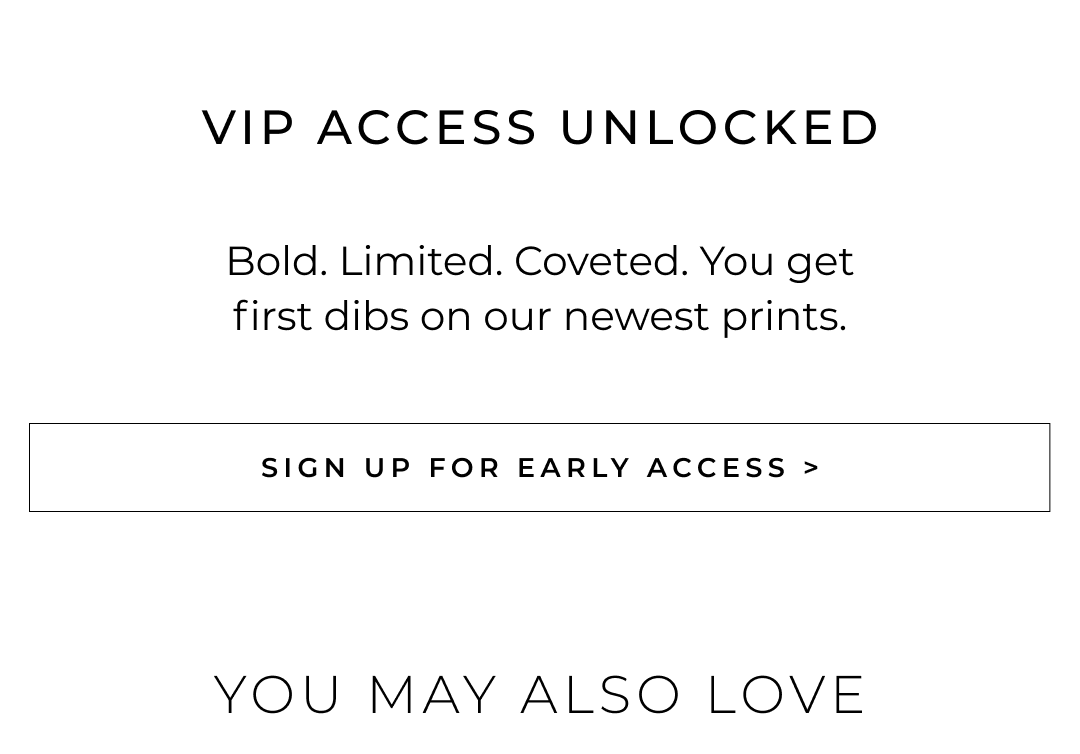
Task: Click the You May Also Love heading
Action: point(540,694)
